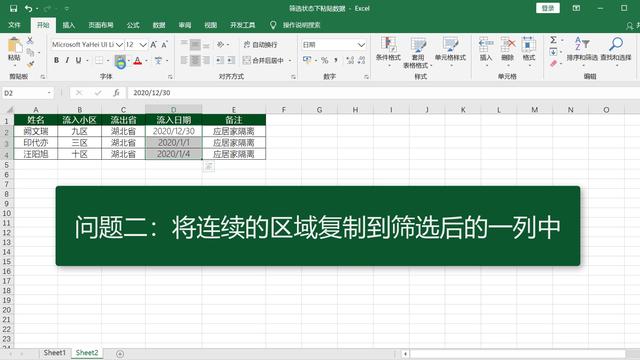Open the number format dropdown showing 日期
The image size is (640, 360).
(361, 44)
